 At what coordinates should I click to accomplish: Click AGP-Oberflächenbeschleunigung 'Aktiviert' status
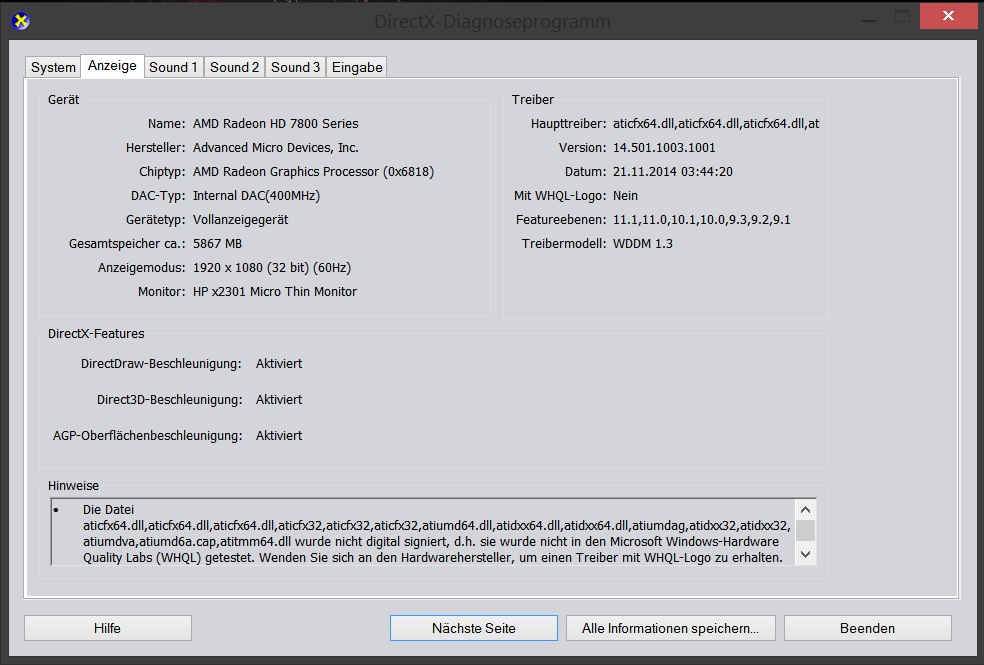click(279, 435)
